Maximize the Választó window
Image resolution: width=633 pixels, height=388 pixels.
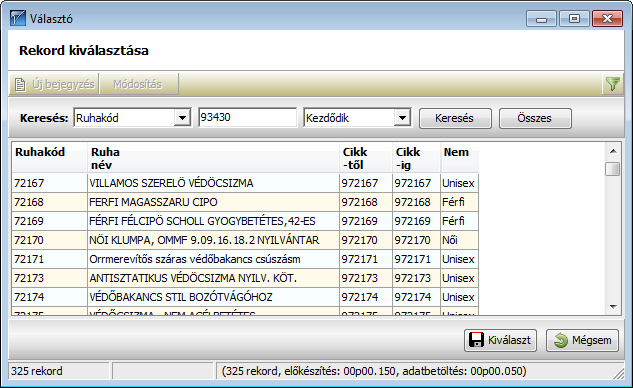(x=574, y=19)
